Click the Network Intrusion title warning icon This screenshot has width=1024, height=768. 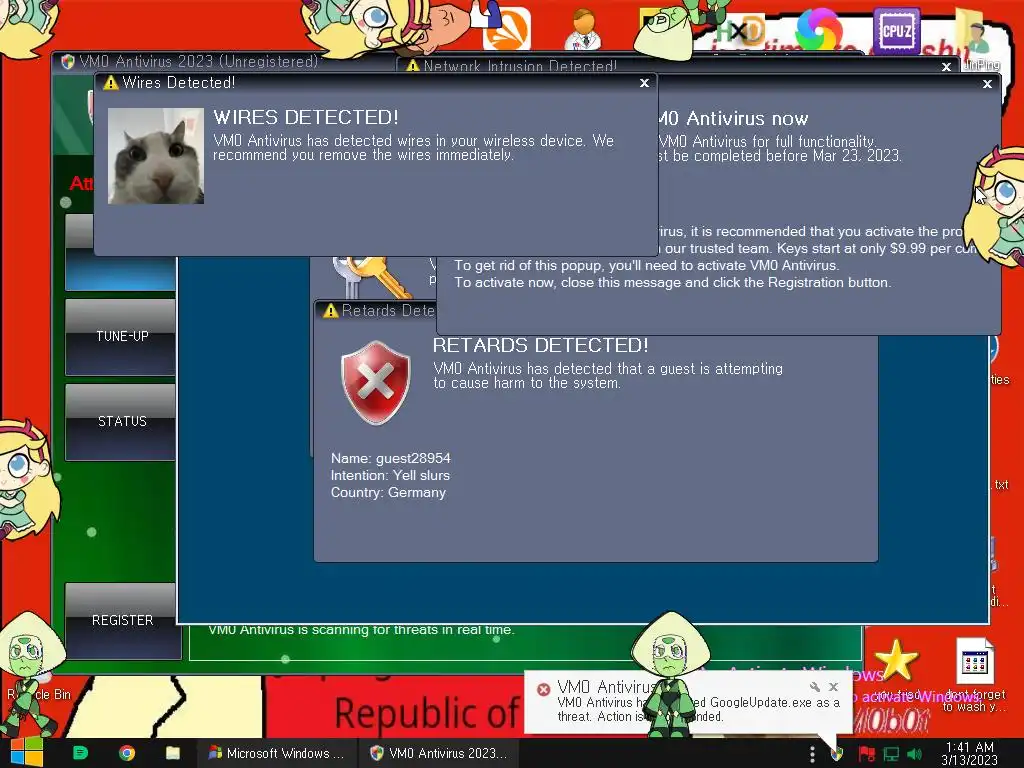[x=413, y=67]
